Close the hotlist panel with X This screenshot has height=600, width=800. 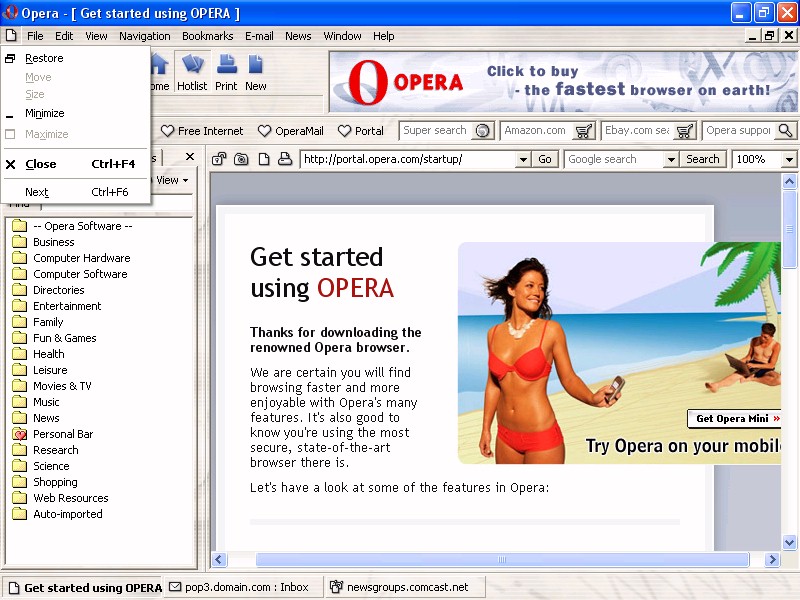tap(190, 157)
